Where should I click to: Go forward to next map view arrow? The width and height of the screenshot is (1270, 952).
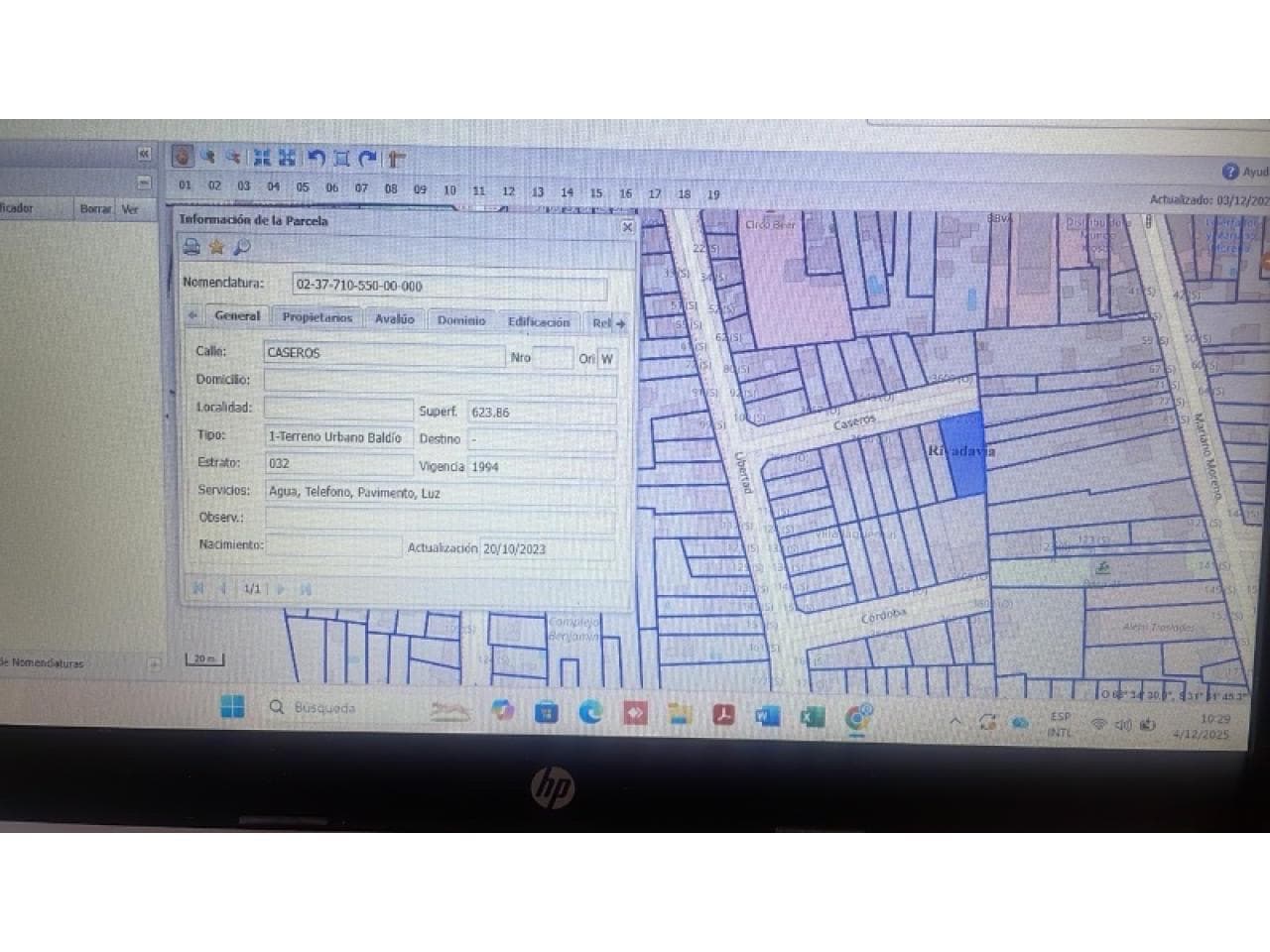(368, 158)
